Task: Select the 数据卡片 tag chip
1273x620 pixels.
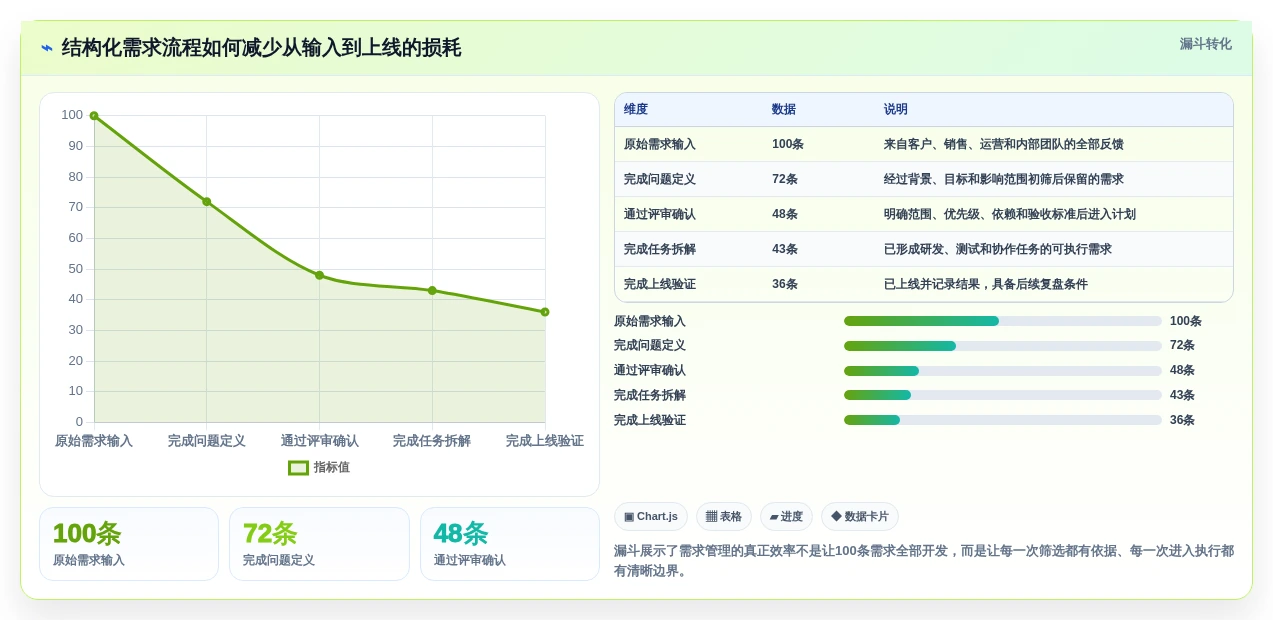Action: [x=860, y=516]
